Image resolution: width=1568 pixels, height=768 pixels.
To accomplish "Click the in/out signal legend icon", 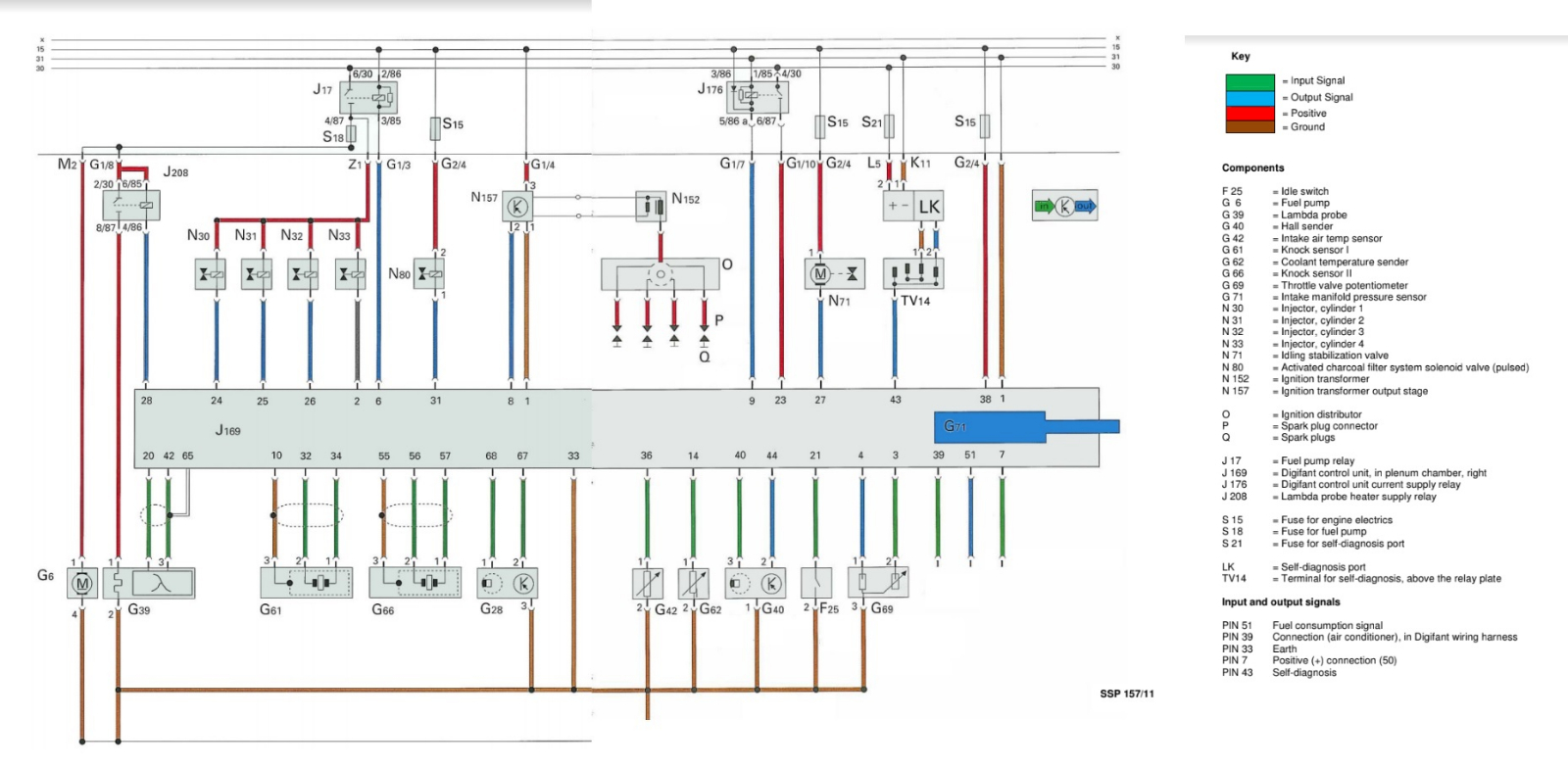I will pos(1064,206).
